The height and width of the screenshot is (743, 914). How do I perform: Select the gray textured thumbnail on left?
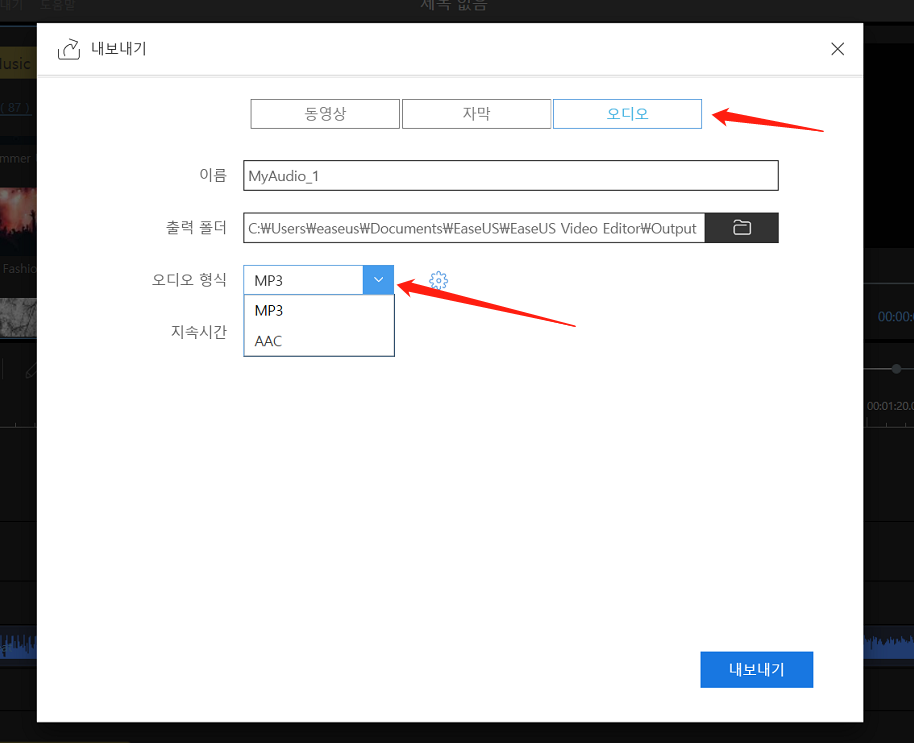point(18,317)
